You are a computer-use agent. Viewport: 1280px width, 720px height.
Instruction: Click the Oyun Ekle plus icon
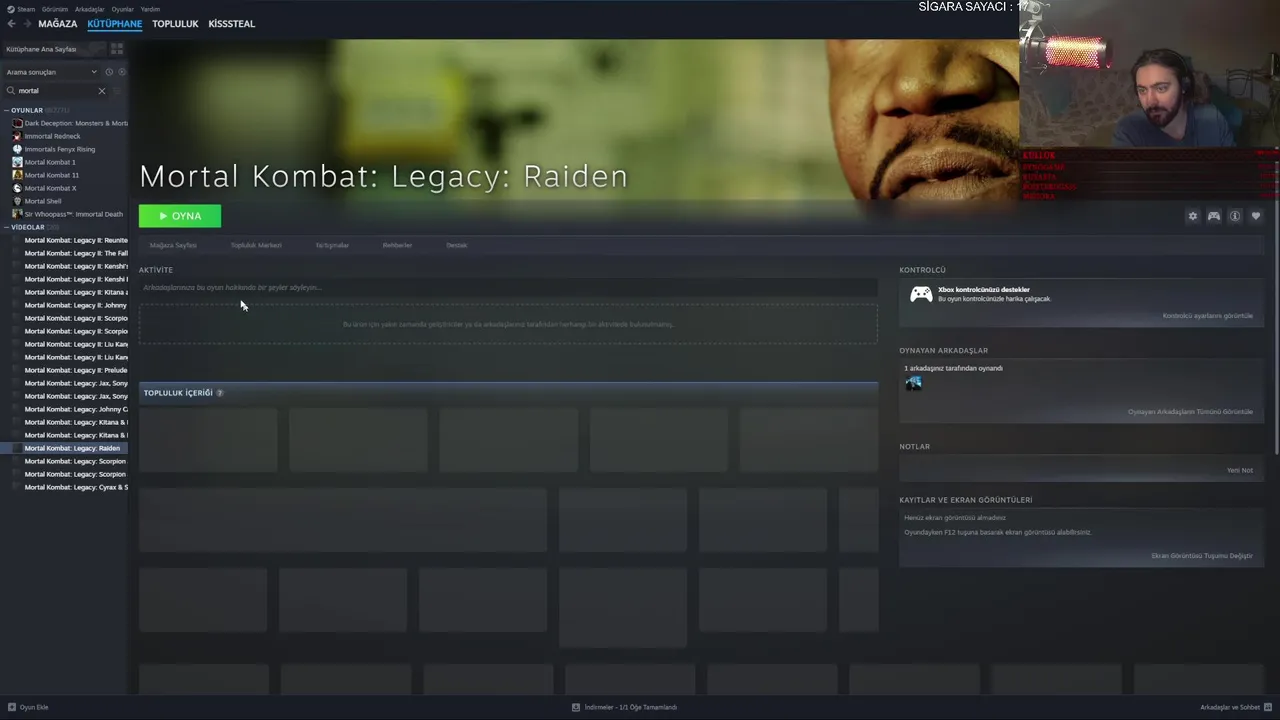point(12,707)
